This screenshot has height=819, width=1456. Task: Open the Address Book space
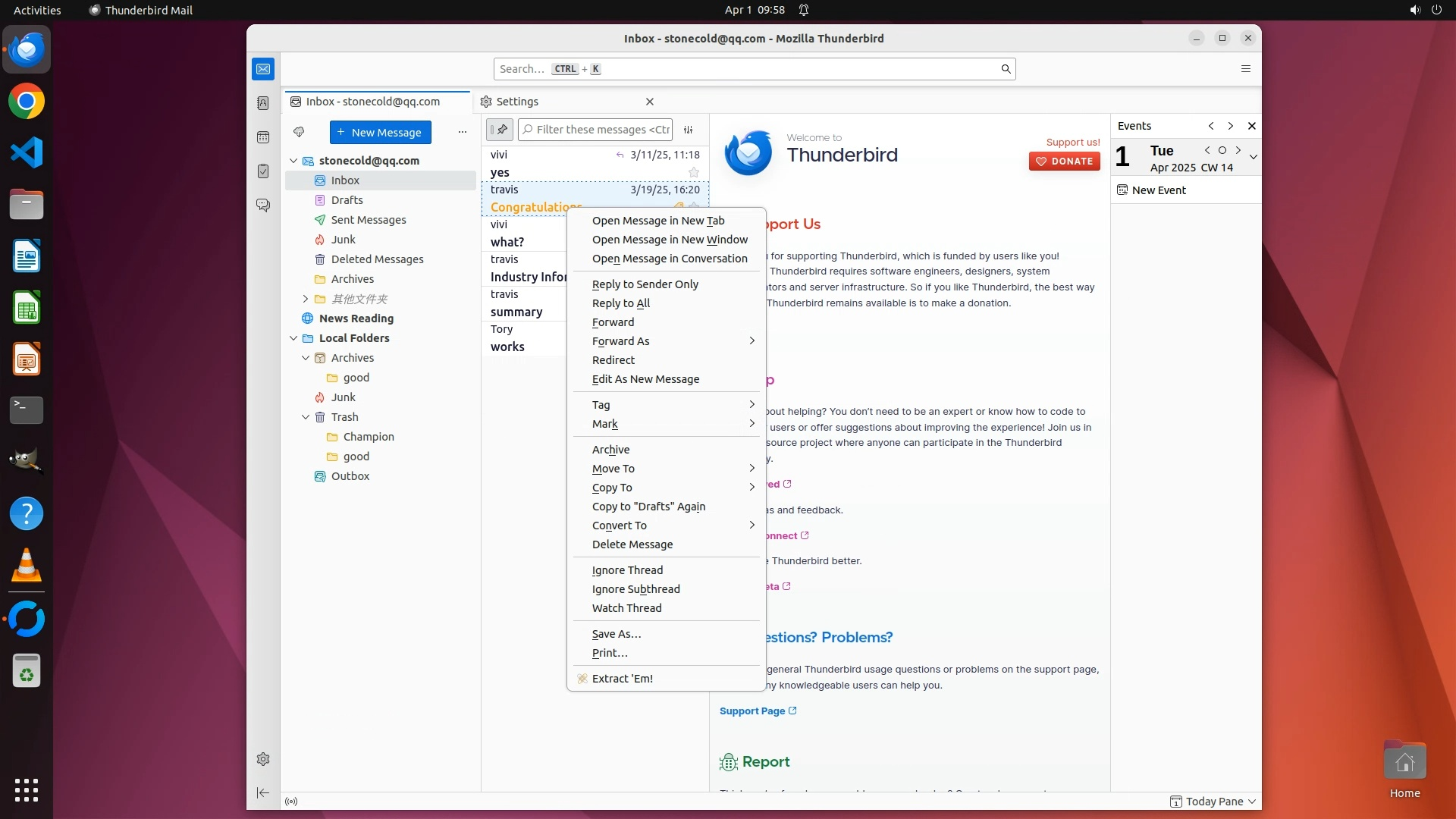click(263, 103)
